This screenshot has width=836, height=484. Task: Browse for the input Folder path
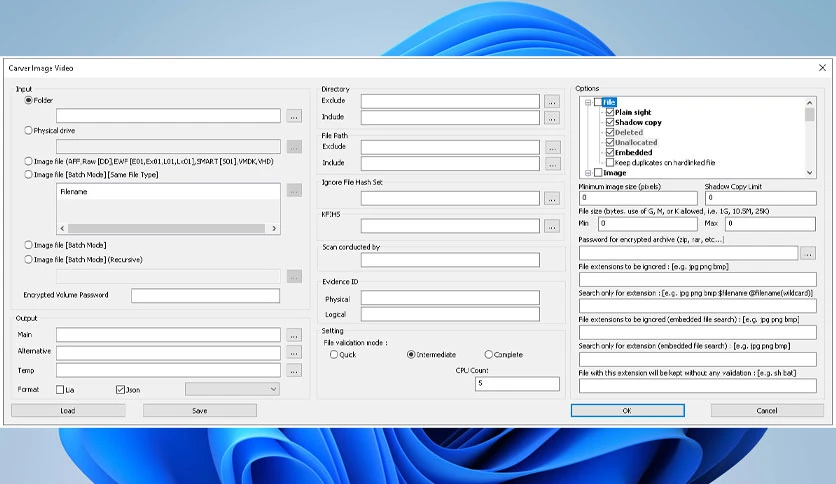294,116
